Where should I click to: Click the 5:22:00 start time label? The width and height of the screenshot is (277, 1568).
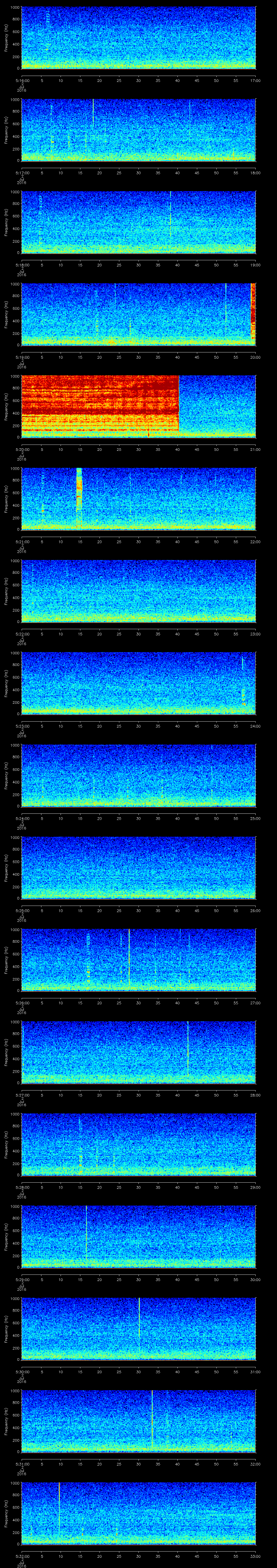22,634
